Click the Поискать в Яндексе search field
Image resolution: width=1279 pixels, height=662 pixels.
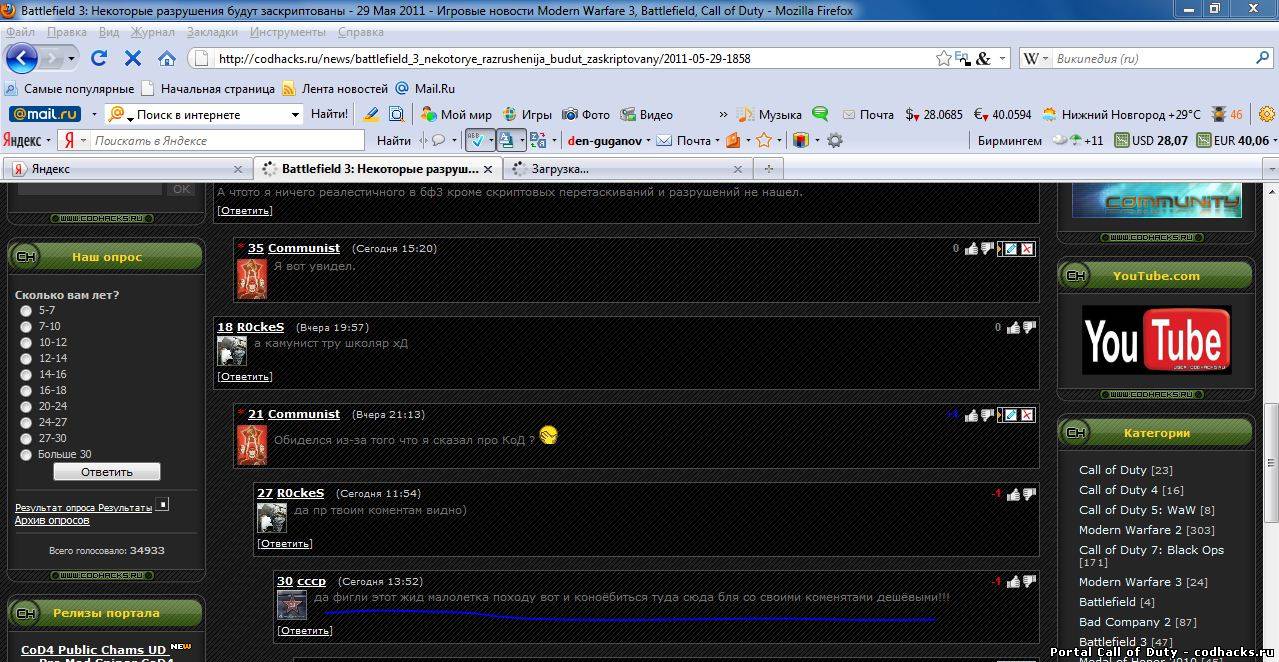point(229,141)
